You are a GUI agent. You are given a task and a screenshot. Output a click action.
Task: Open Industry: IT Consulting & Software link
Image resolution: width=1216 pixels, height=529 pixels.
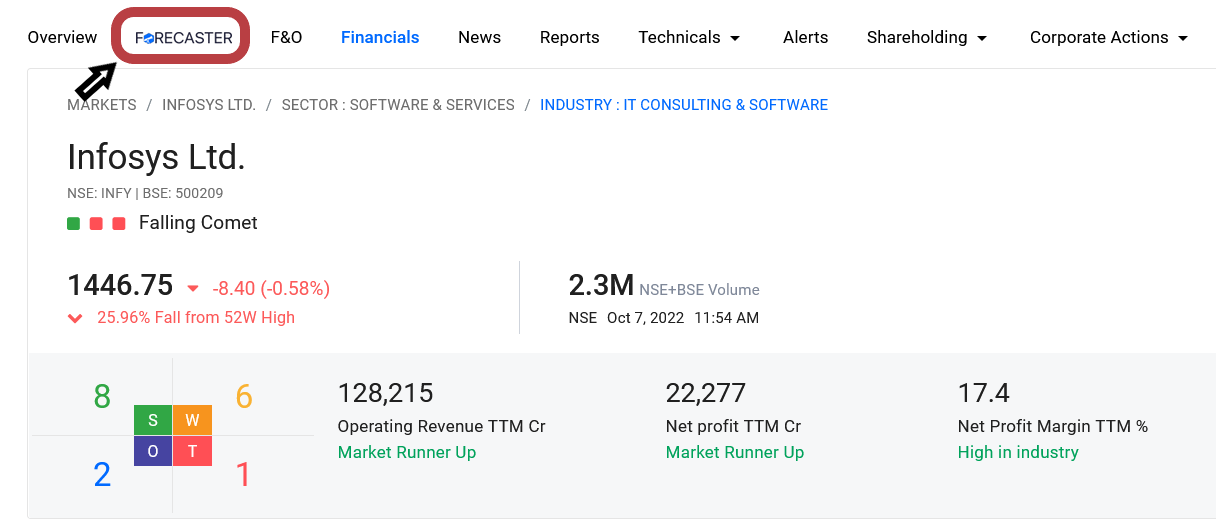pyautogui.click(x=684, y=105)
